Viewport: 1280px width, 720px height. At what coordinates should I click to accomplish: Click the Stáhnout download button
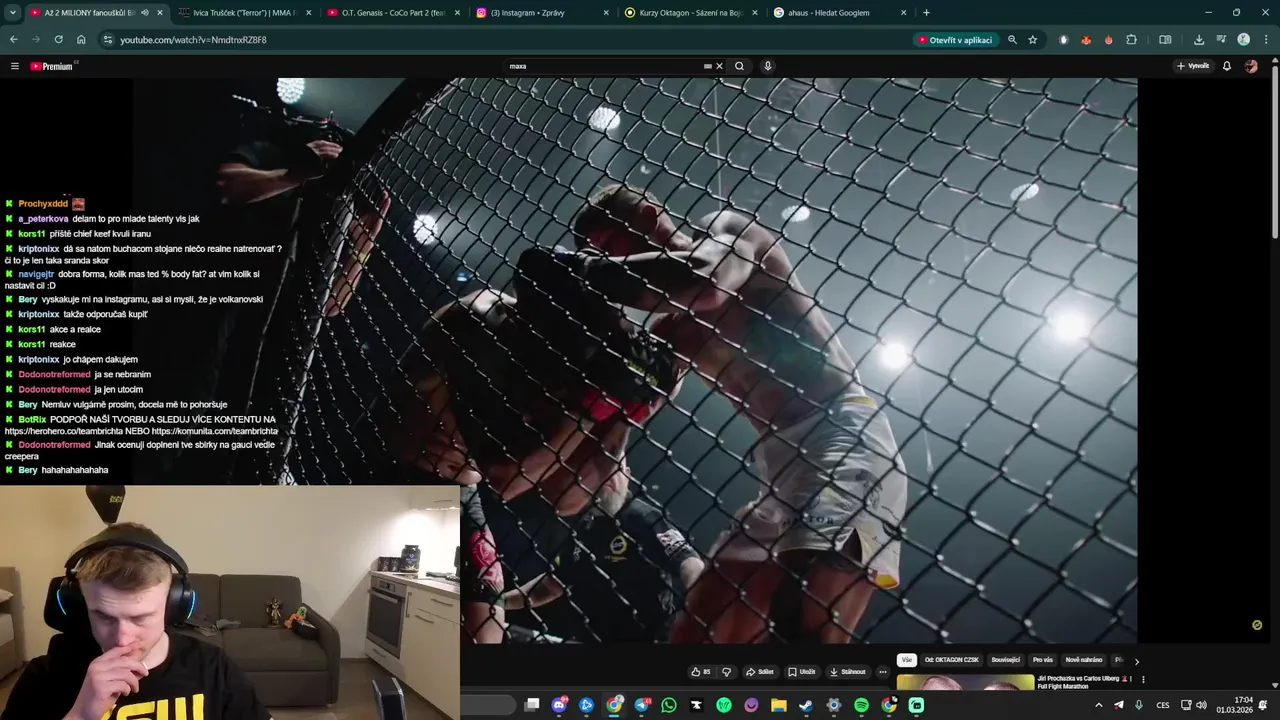[848, 672]
